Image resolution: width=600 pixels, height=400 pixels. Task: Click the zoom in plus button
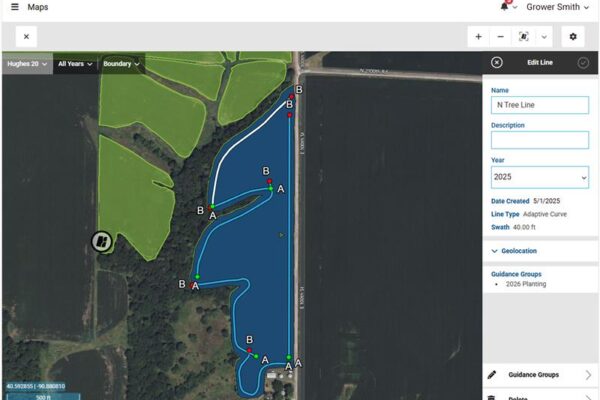click(x=478, y=37)
